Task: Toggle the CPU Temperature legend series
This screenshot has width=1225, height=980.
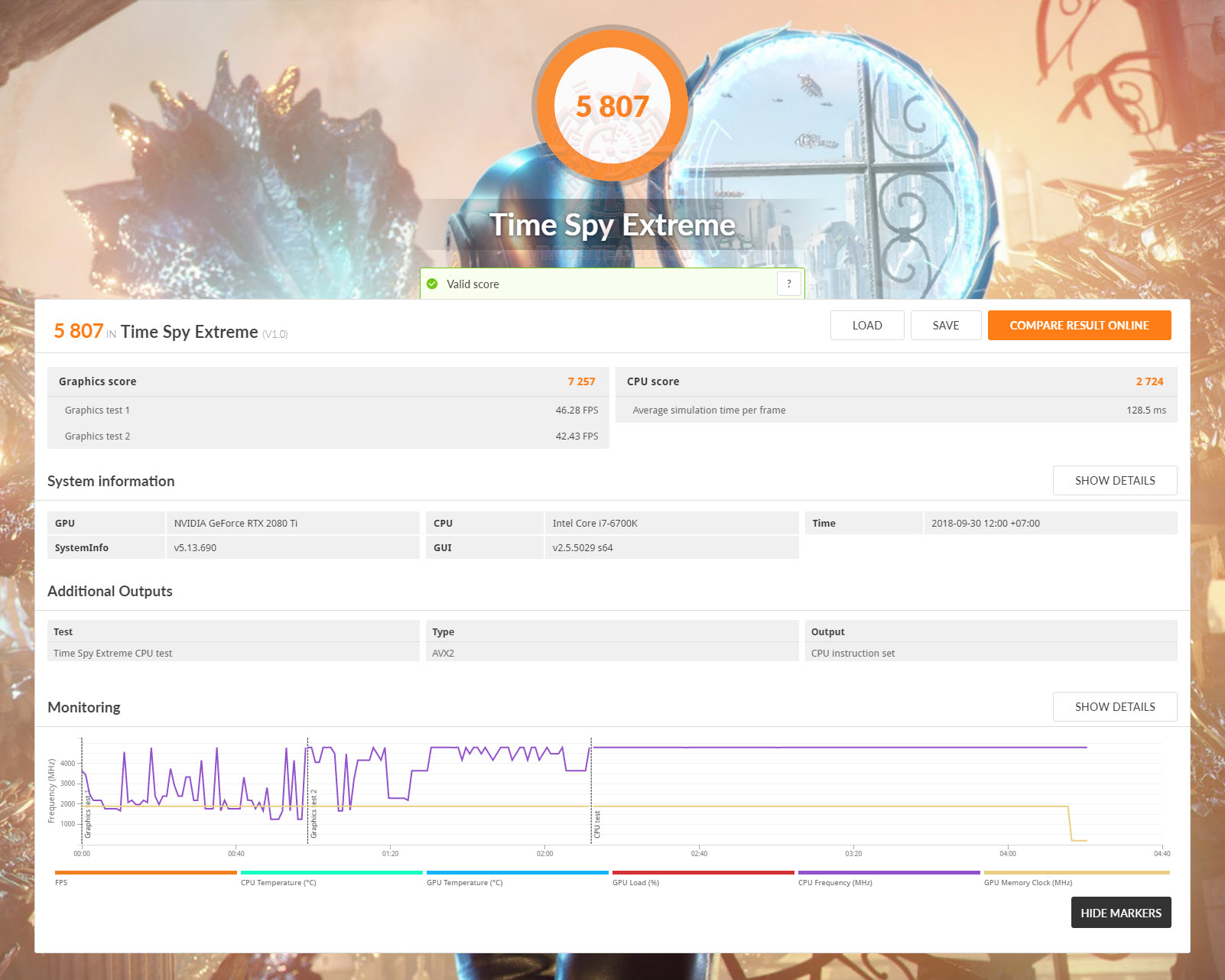Action: (x=331, y=878)
